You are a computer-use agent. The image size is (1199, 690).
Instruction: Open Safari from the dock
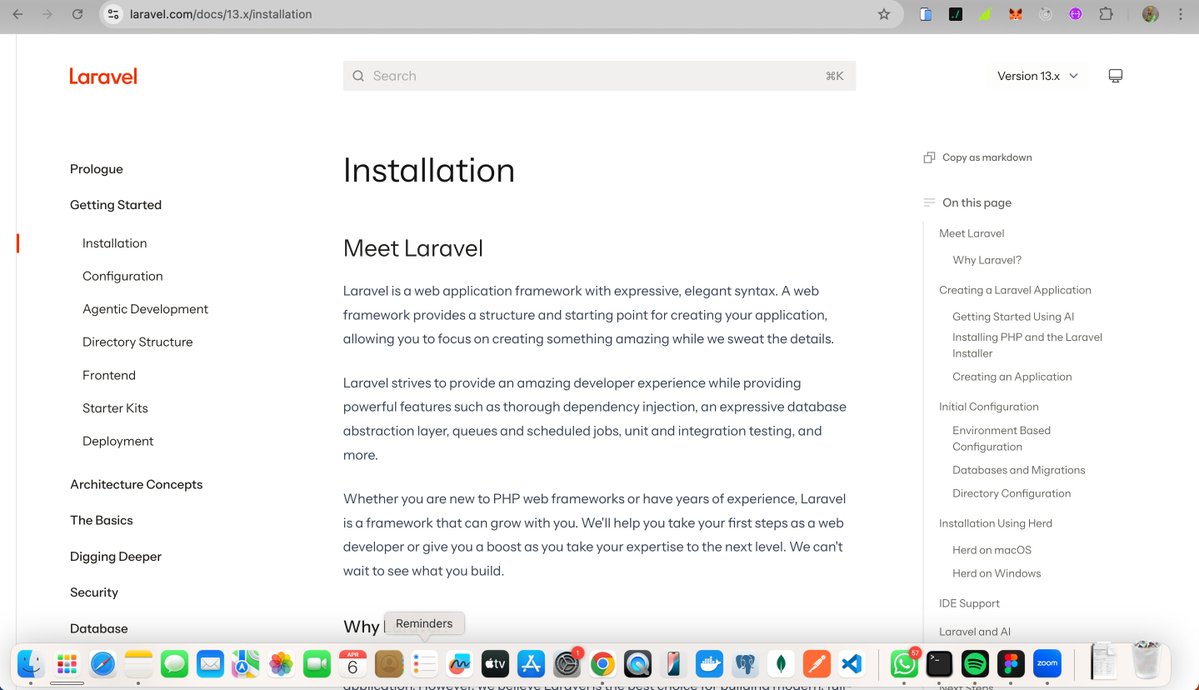pos(102,664)
